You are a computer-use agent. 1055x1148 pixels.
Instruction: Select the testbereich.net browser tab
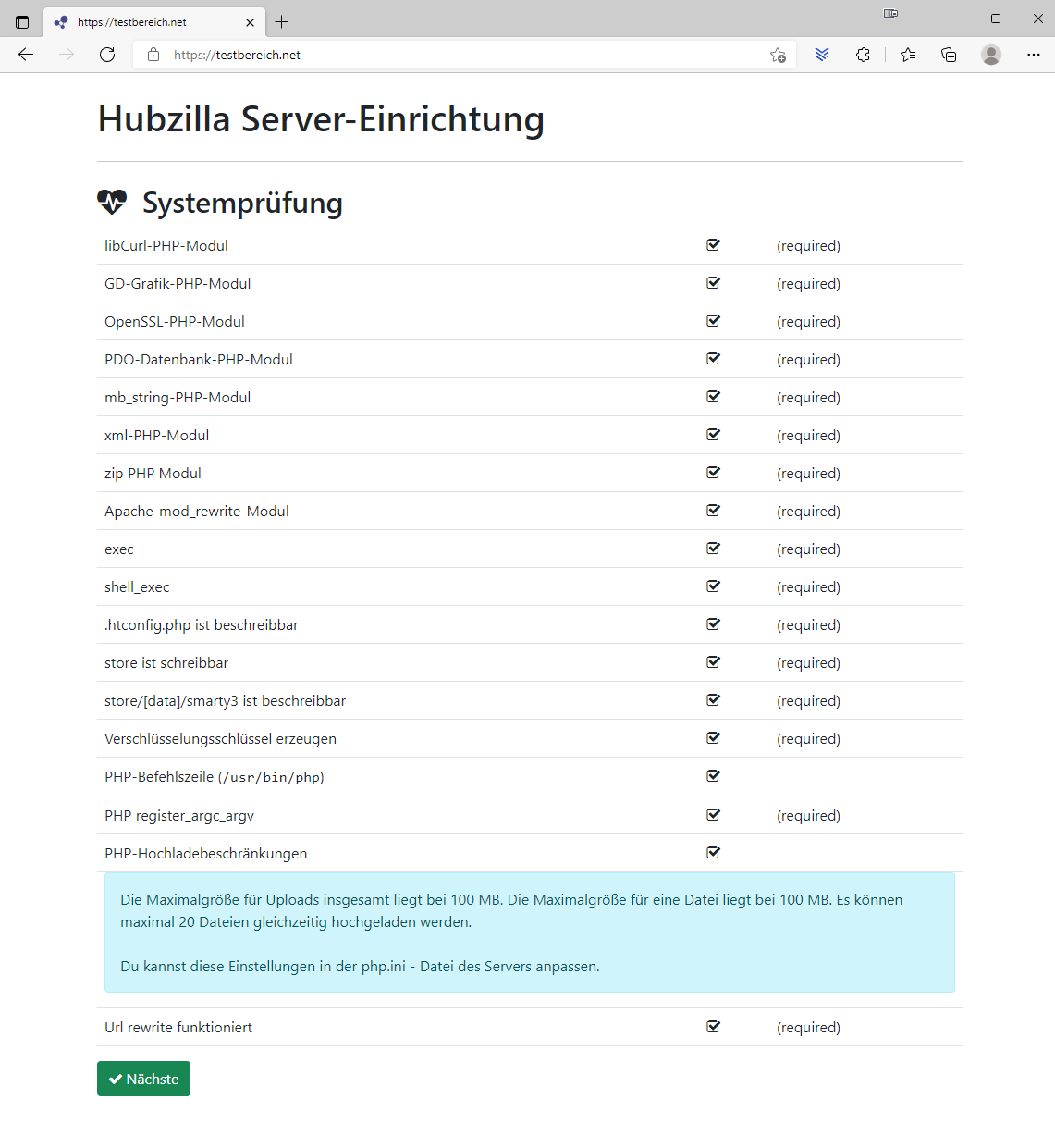pyautogui.click(x=148, y=20)
